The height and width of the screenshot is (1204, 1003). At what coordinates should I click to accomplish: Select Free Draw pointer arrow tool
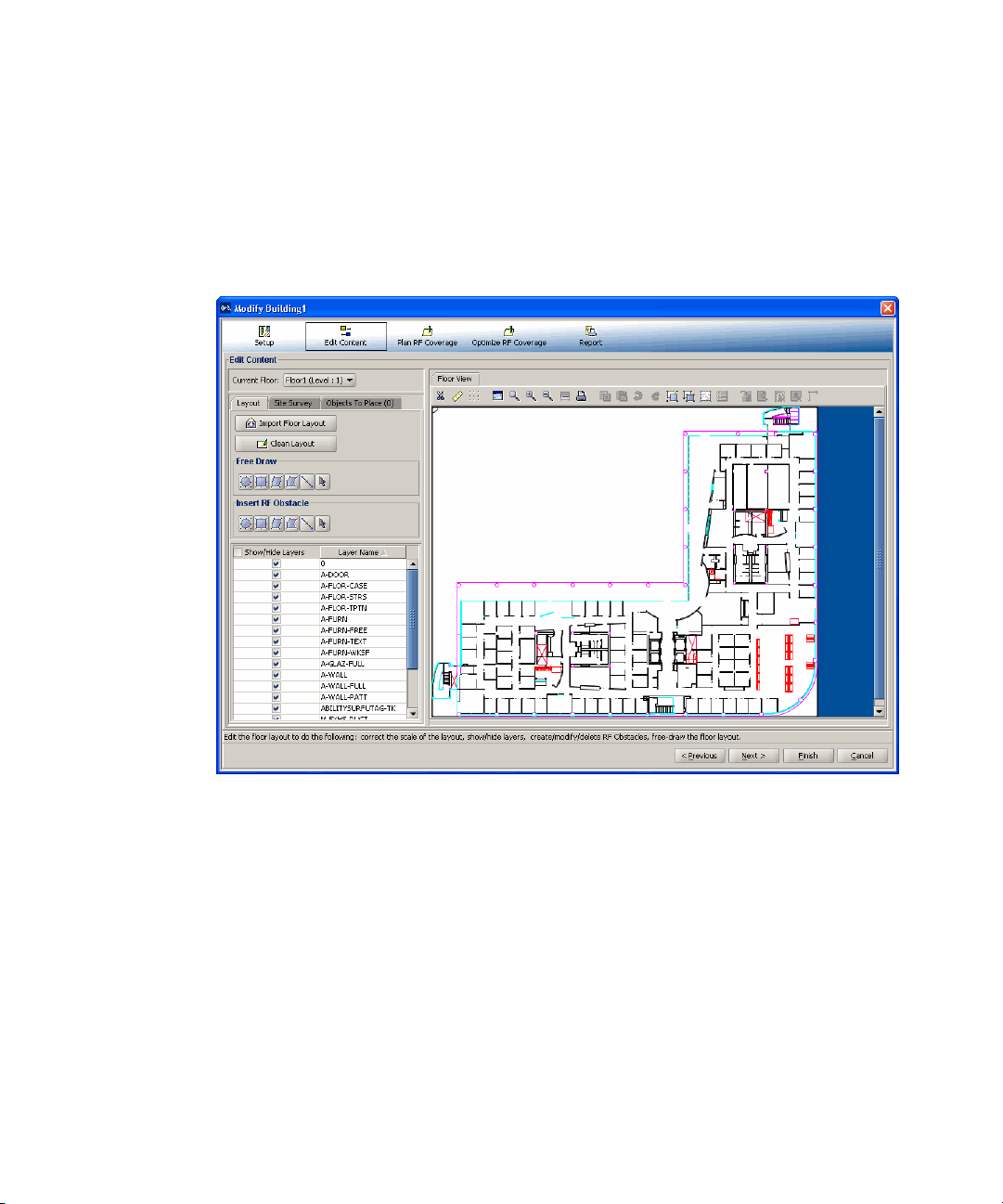322,482
